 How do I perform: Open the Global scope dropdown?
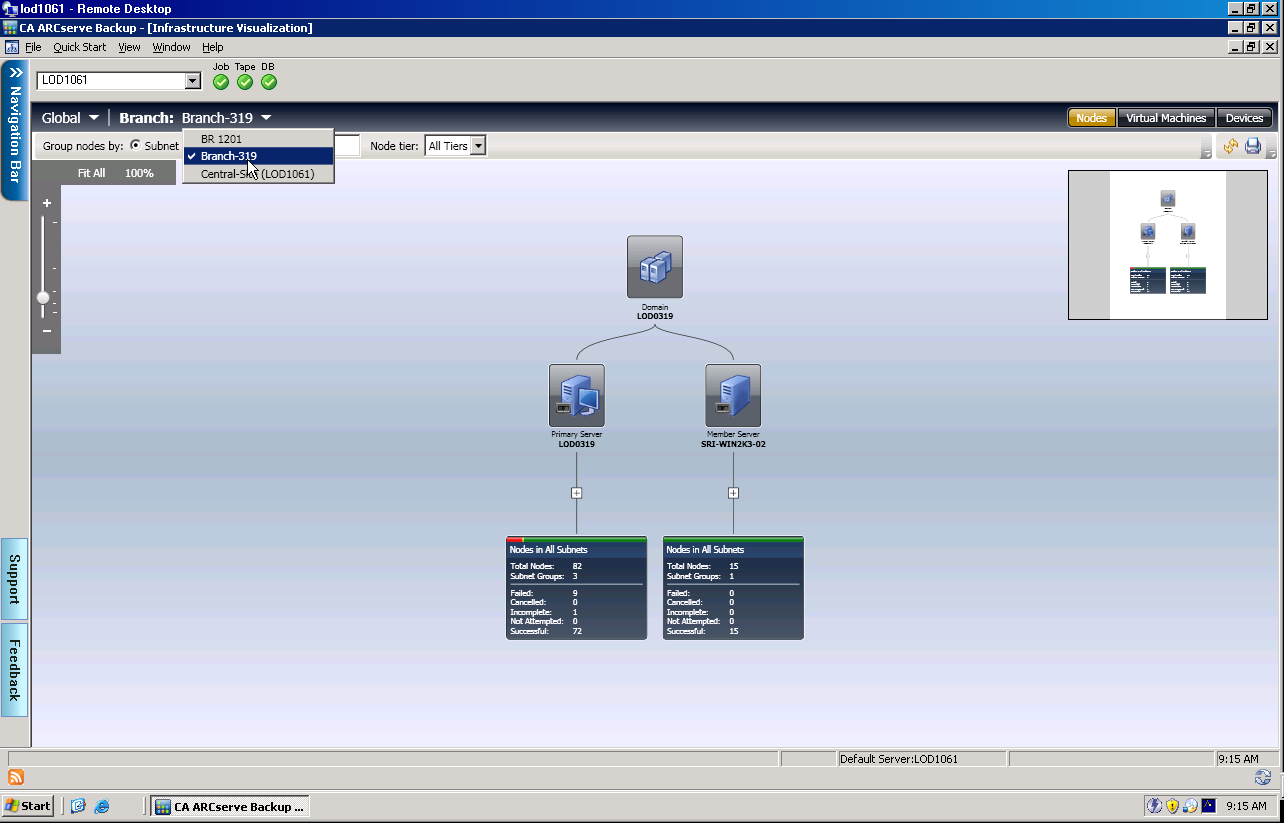(69, 117)
